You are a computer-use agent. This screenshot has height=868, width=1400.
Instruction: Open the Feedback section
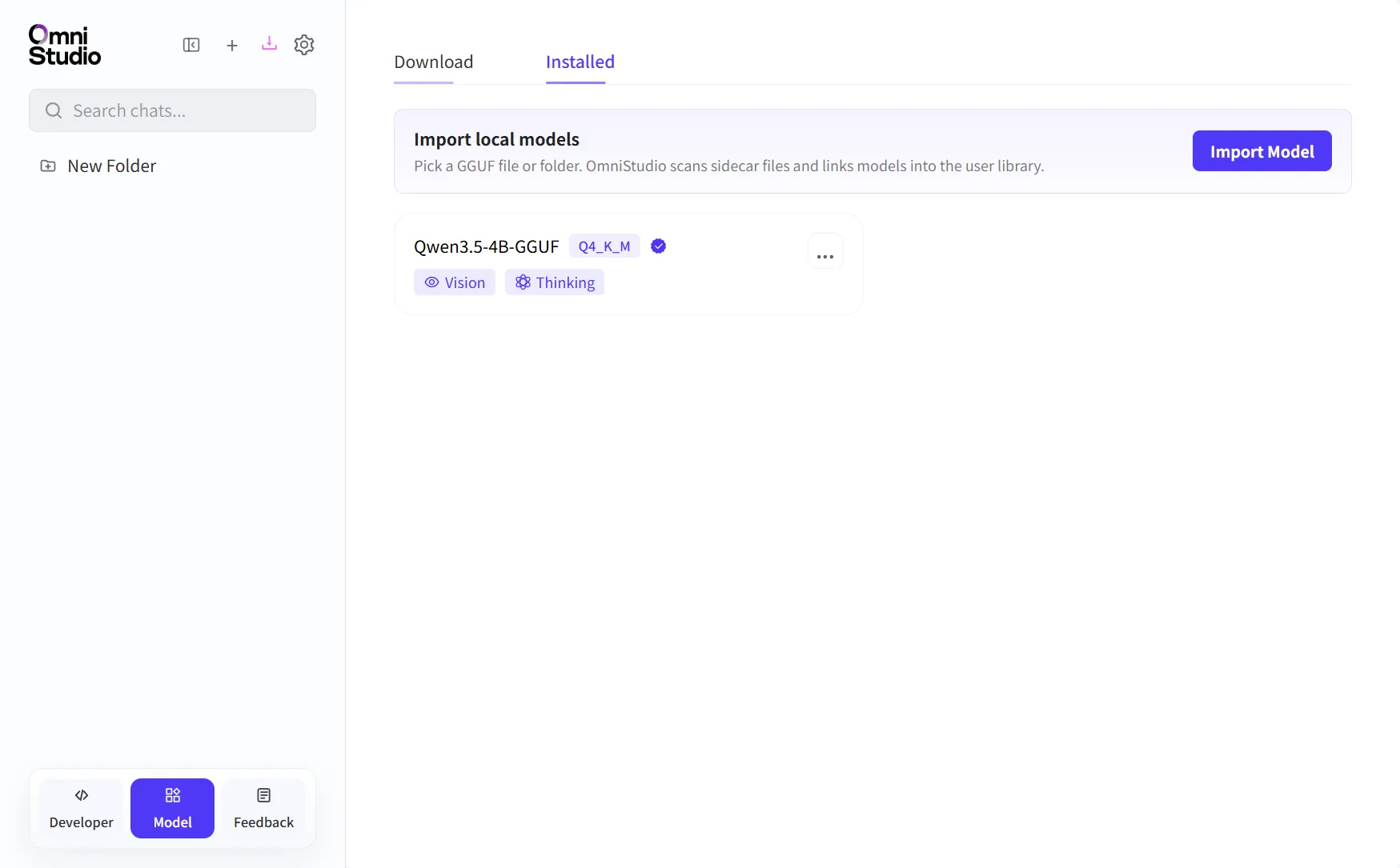264,808
